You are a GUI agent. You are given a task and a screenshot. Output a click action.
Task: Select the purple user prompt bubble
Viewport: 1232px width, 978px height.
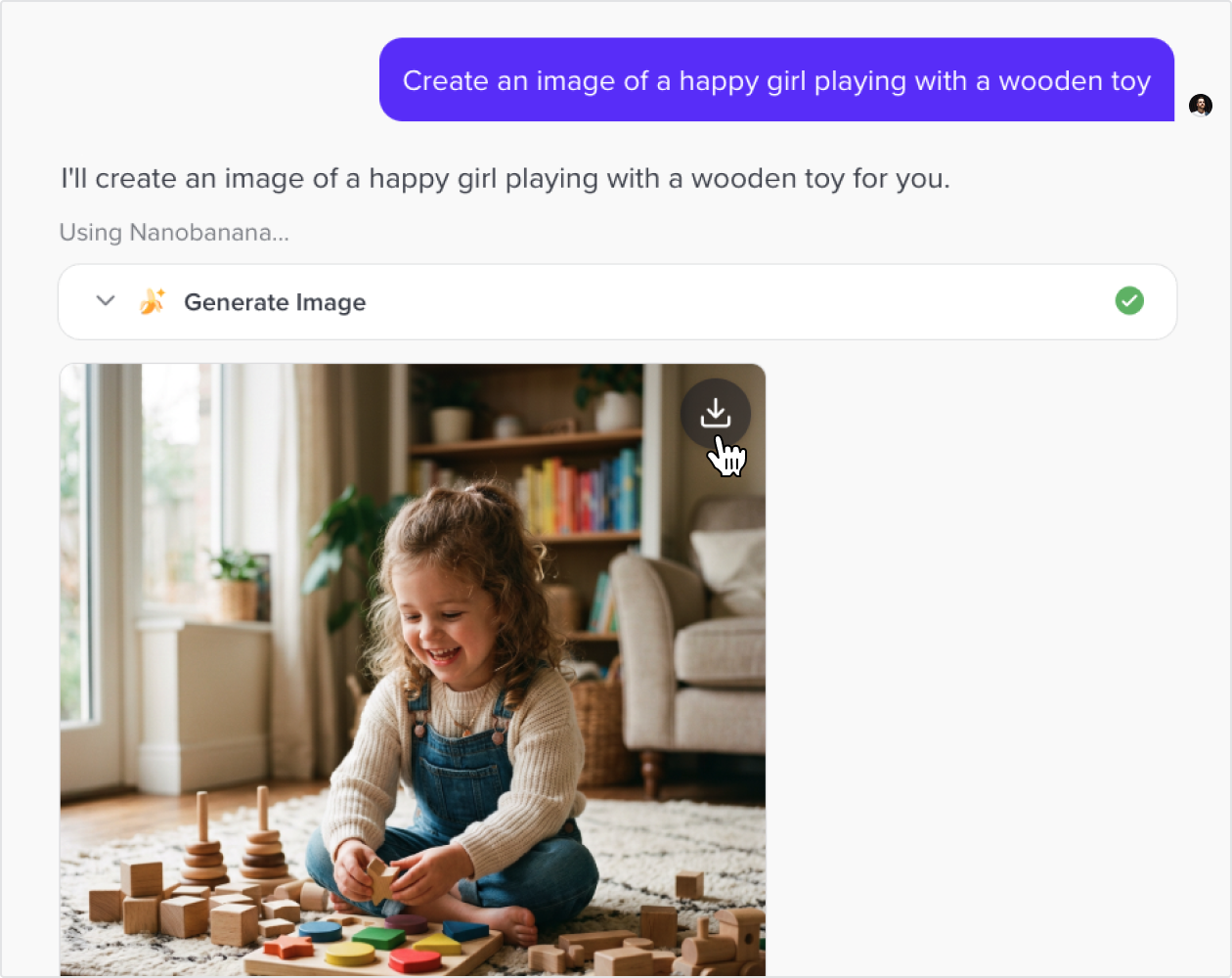click(776, 80)
